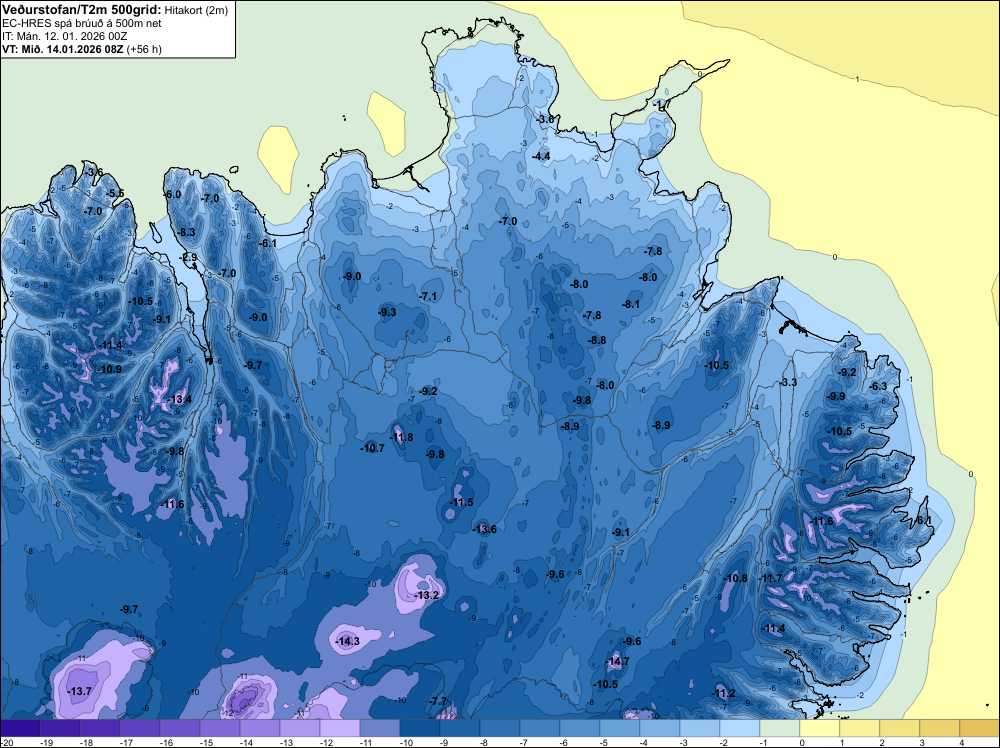
Task: Click the -9.3 temperature label
Action: coord(387,312)
